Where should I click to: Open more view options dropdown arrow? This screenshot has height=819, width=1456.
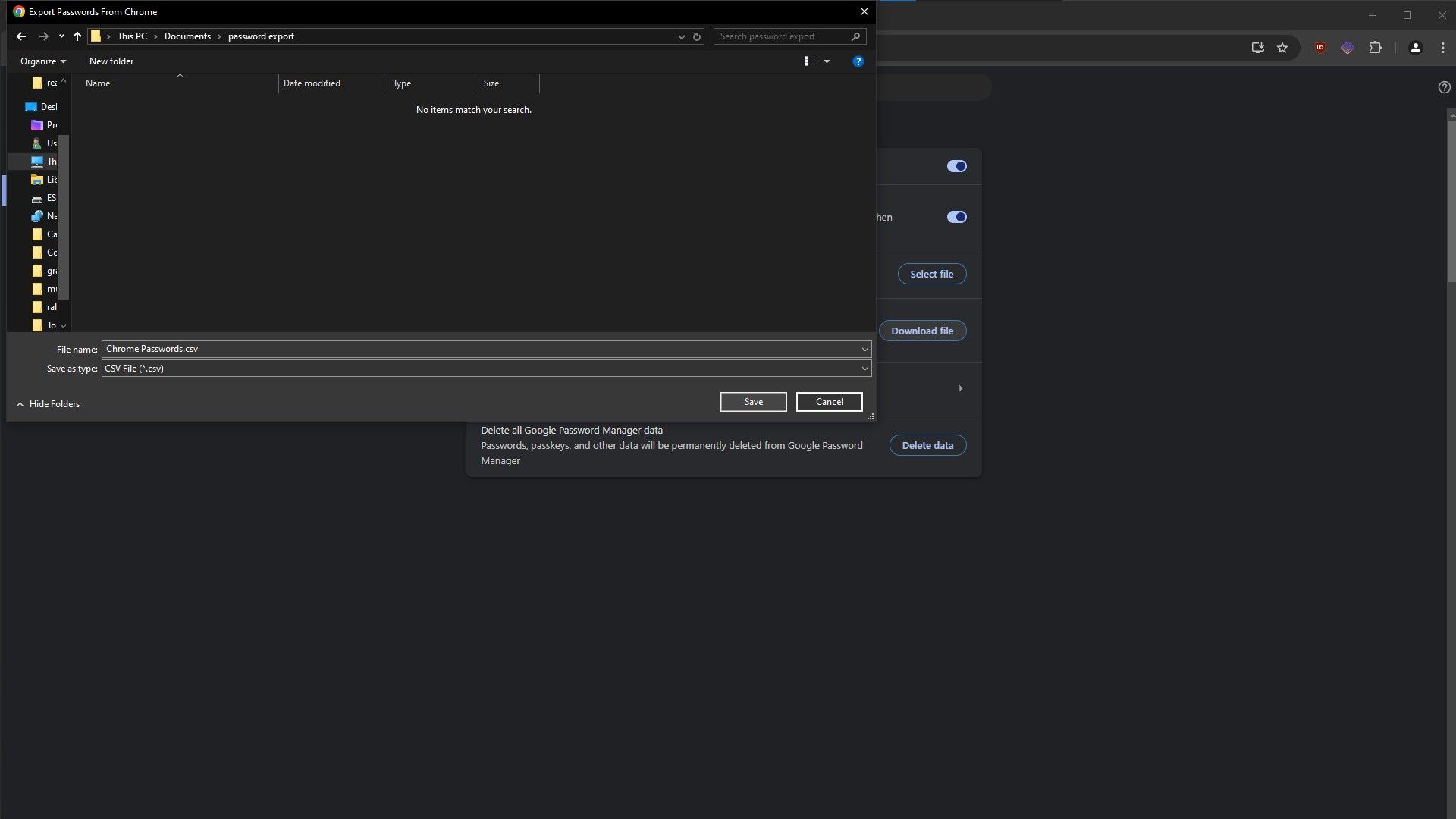pos(827,61)
